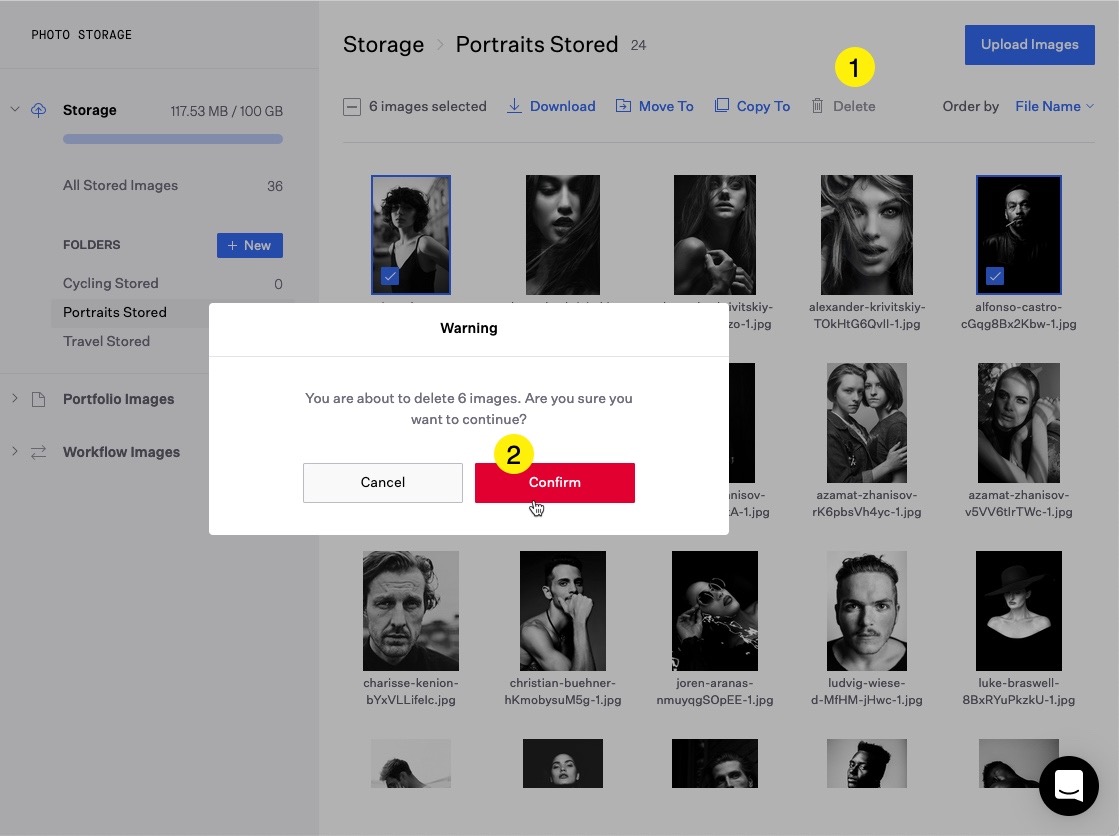
Task: Open the Travel Stored folder
Action: tap(107, 341)
